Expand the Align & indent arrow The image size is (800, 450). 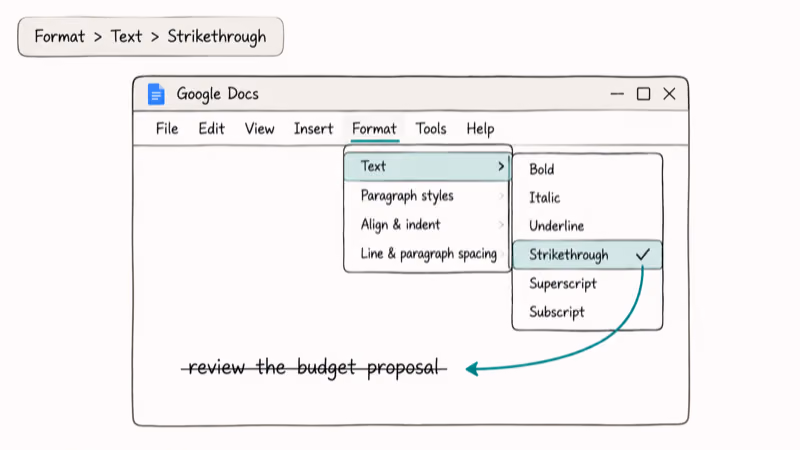[x=502, y=224]
